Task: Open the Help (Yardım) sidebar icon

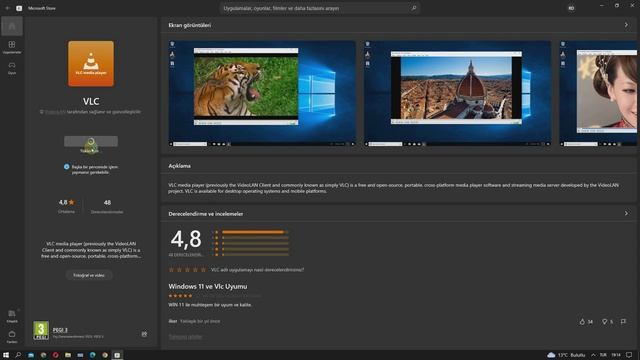Action: click(x=12, y=337)
